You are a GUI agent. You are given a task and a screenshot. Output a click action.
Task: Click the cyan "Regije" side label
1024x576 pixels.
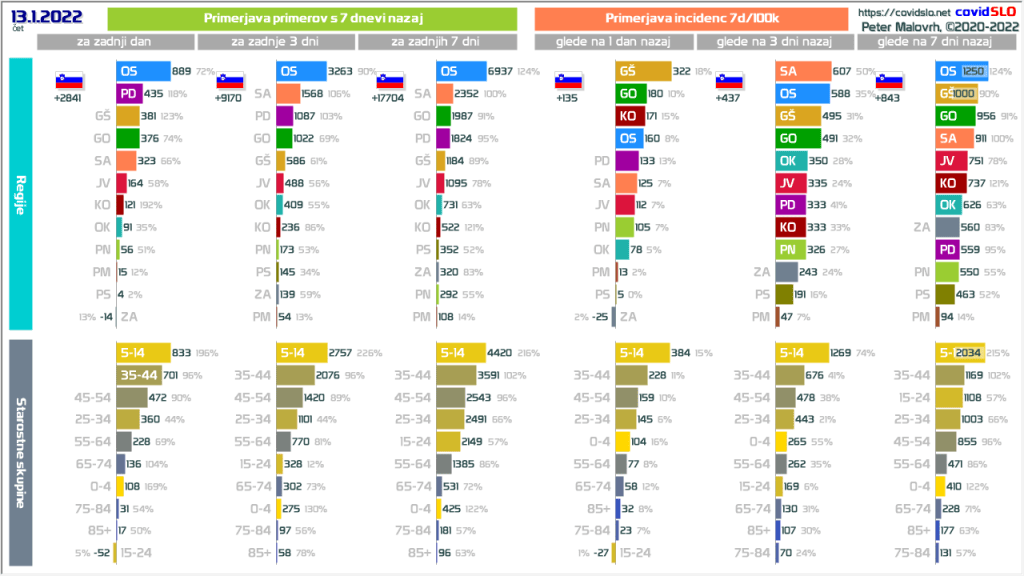pyautogui.click(x=20, y=193)
